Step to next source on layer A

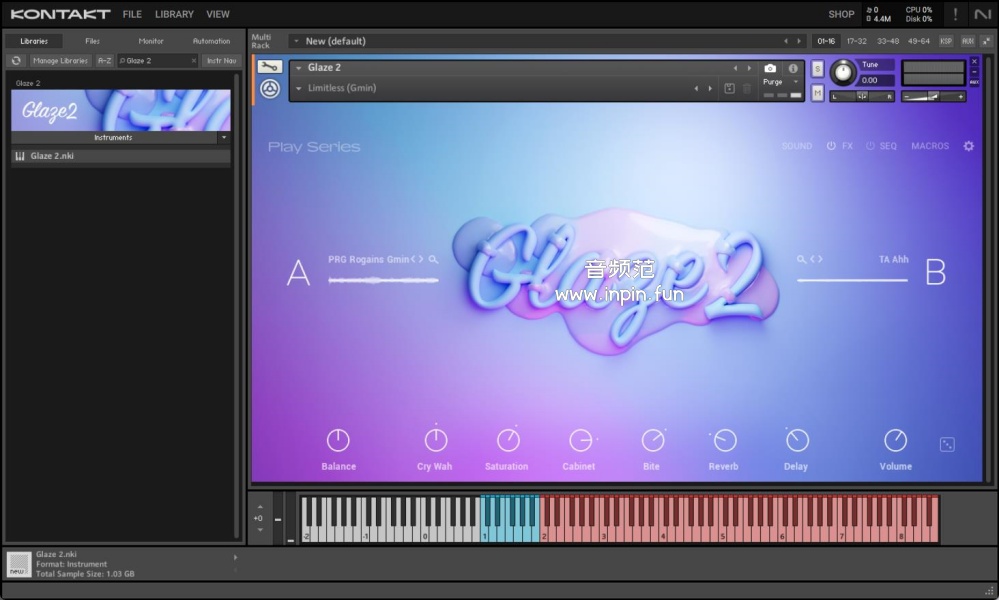pos(421,259)
